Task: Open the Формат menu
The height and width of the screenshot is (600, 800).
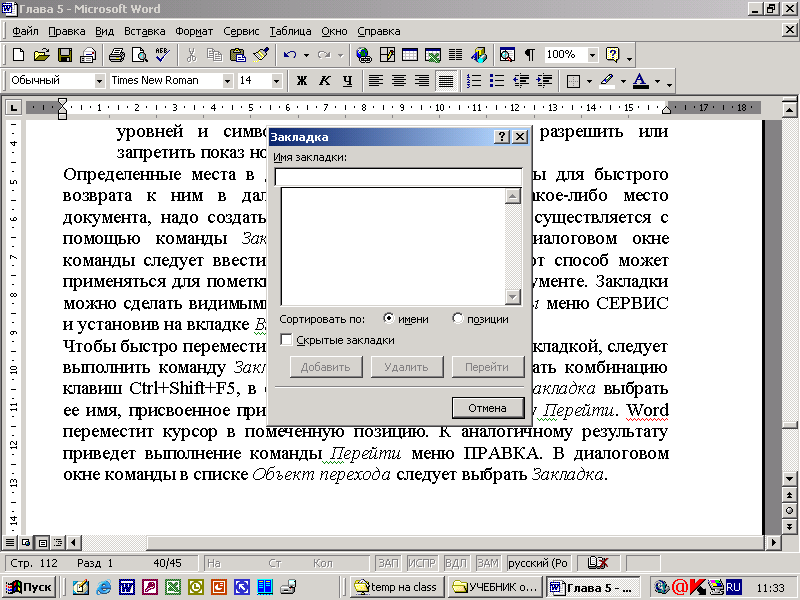Action: click(194, 31)
